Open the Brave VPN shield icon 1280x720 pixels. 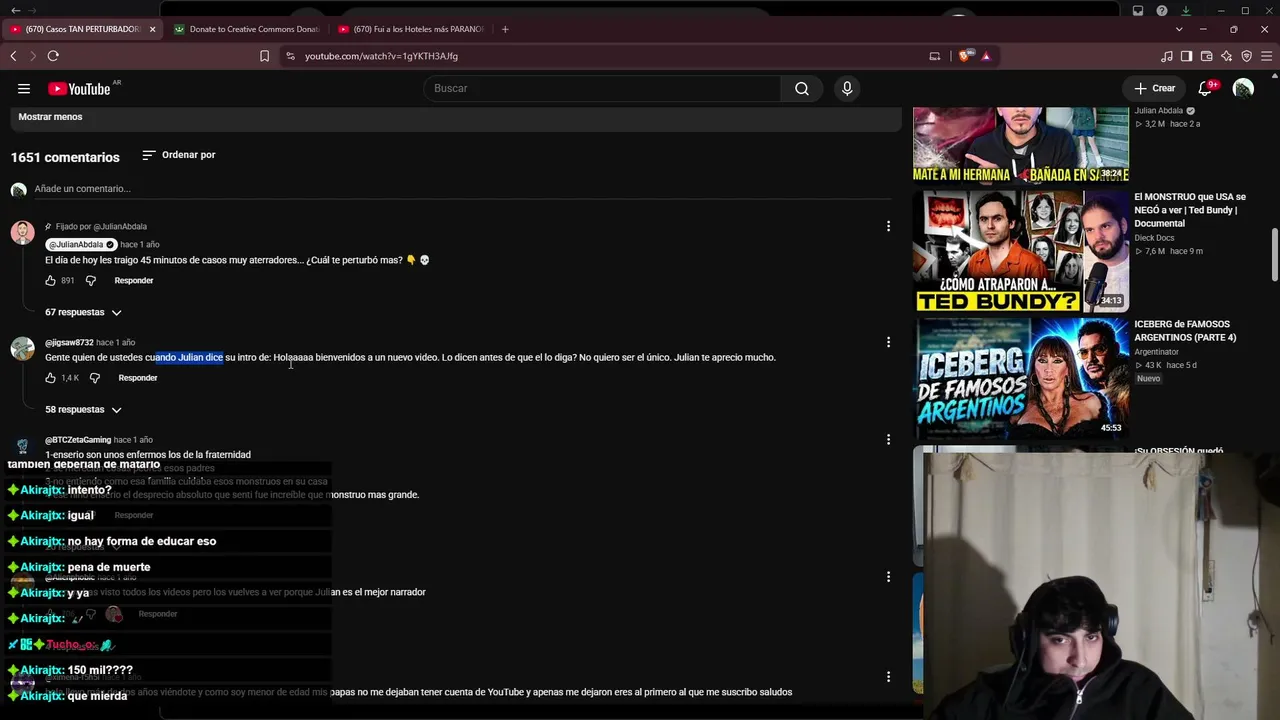coord(1247,56)
